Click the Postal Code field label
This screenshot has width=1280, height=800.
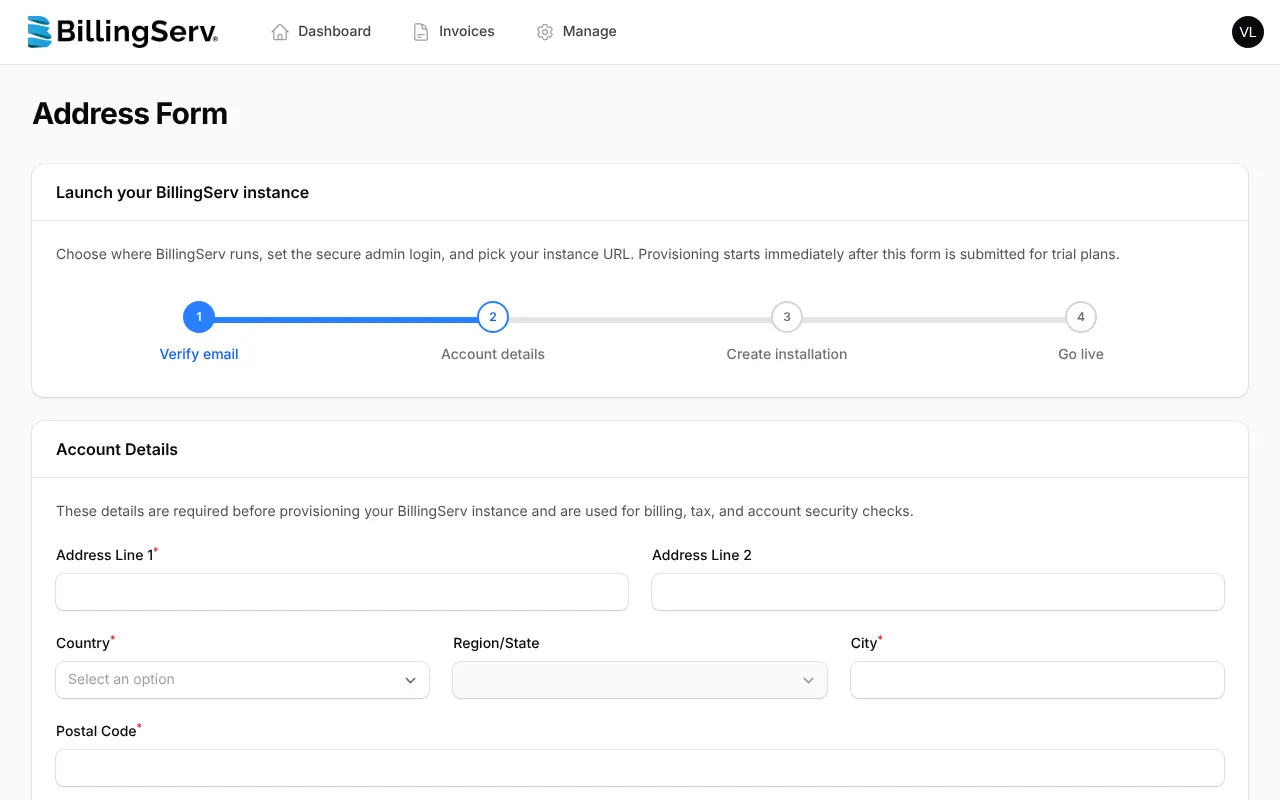pyautogui.click(x=96, y=731)
